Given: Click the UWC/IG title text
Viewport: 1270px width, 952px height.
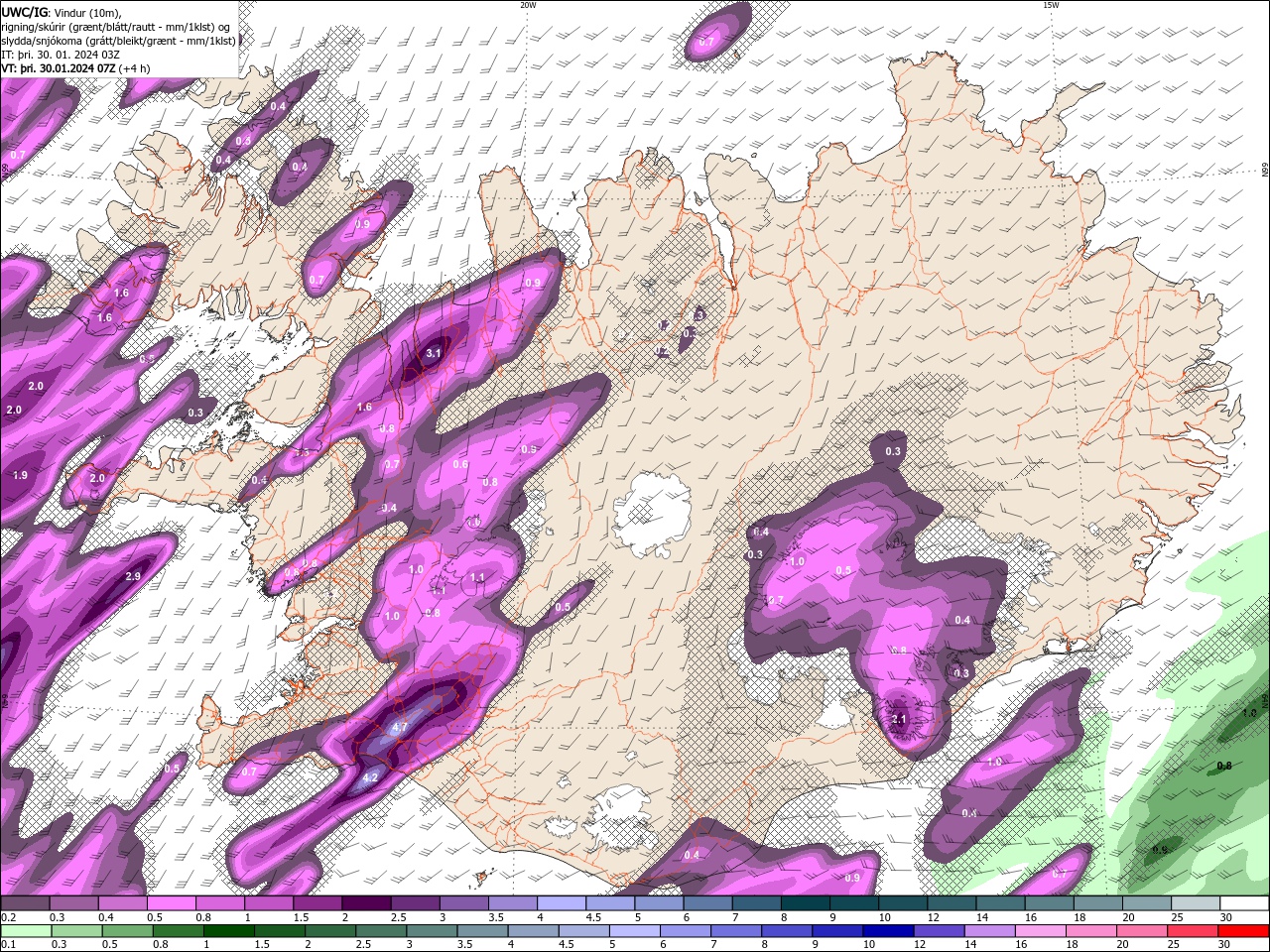Looking at the screenshot, I should point(25,12).
